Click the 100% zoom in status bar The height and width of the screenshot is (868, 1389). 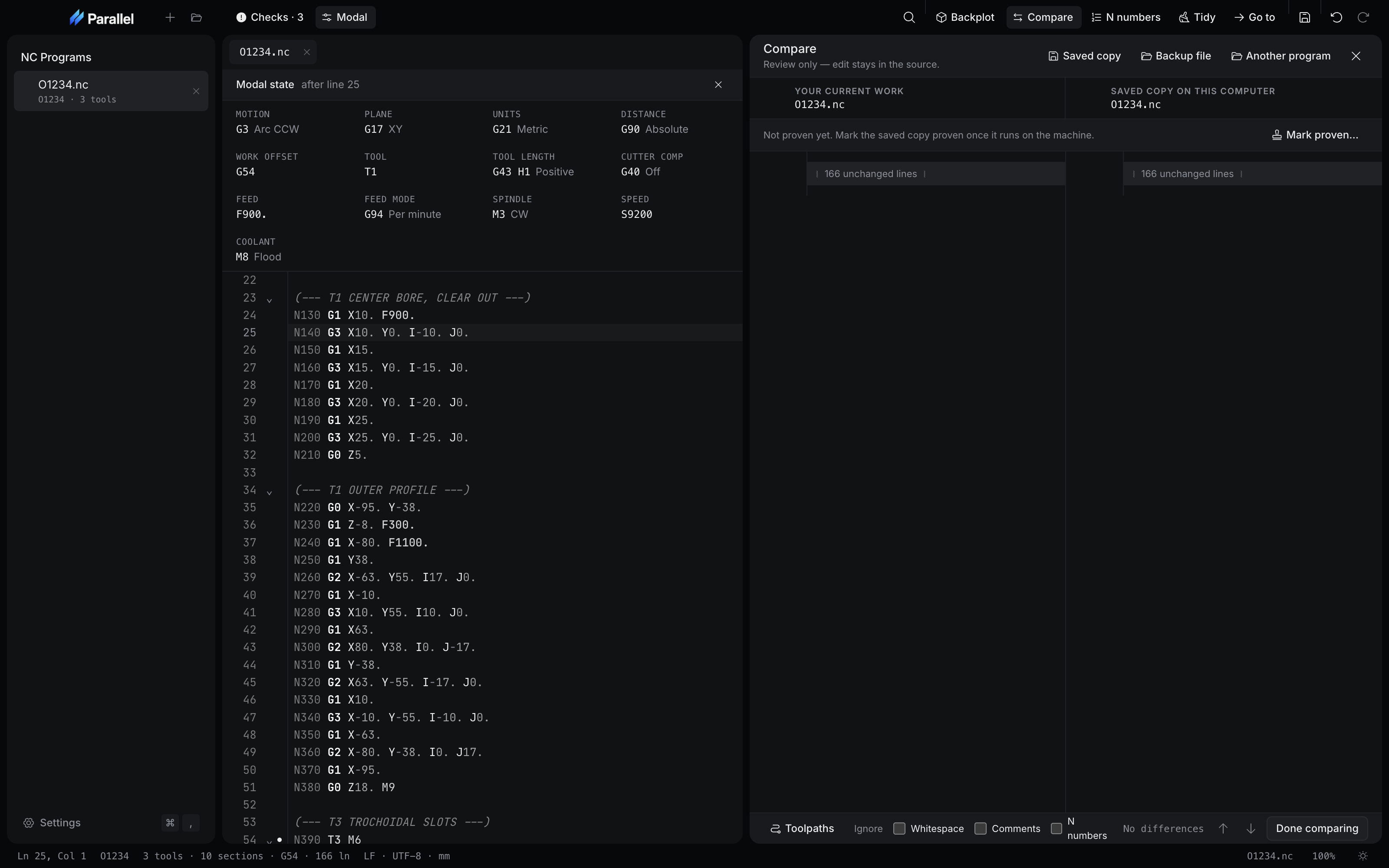pyautogui.click(x=1323, y=856)
